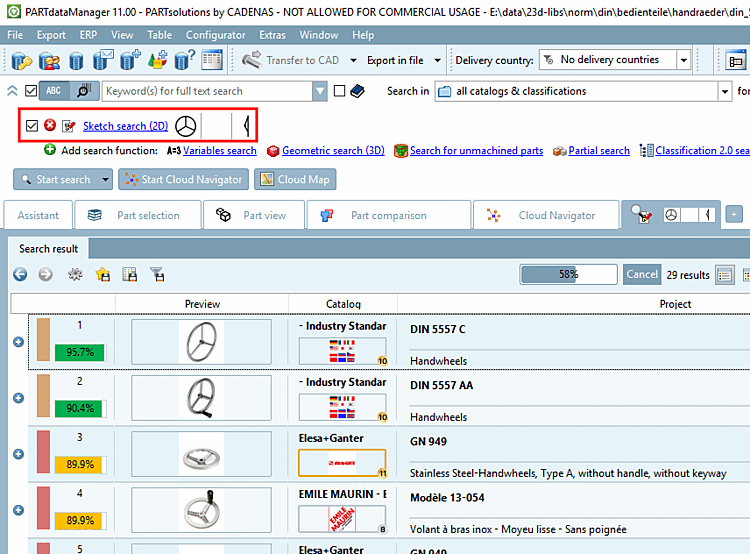
Task: Open the Configurator menu
Action: pyautogui.click(x=216, y=35)
